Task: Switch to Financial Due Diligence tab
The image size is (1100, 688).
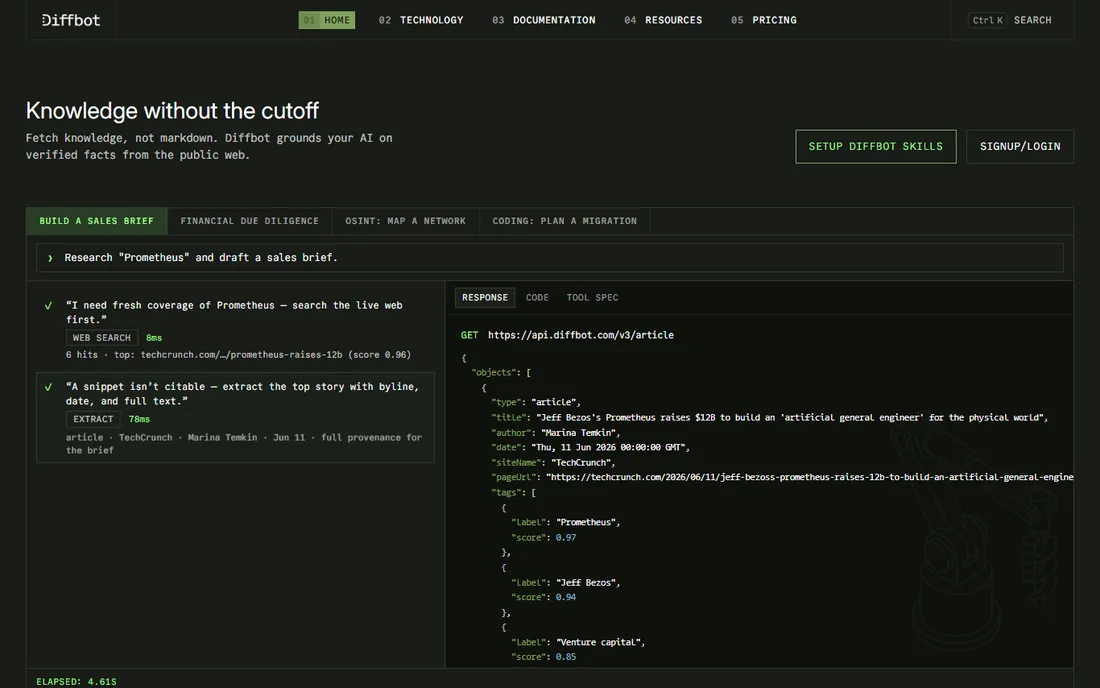Action: (250, 221)
